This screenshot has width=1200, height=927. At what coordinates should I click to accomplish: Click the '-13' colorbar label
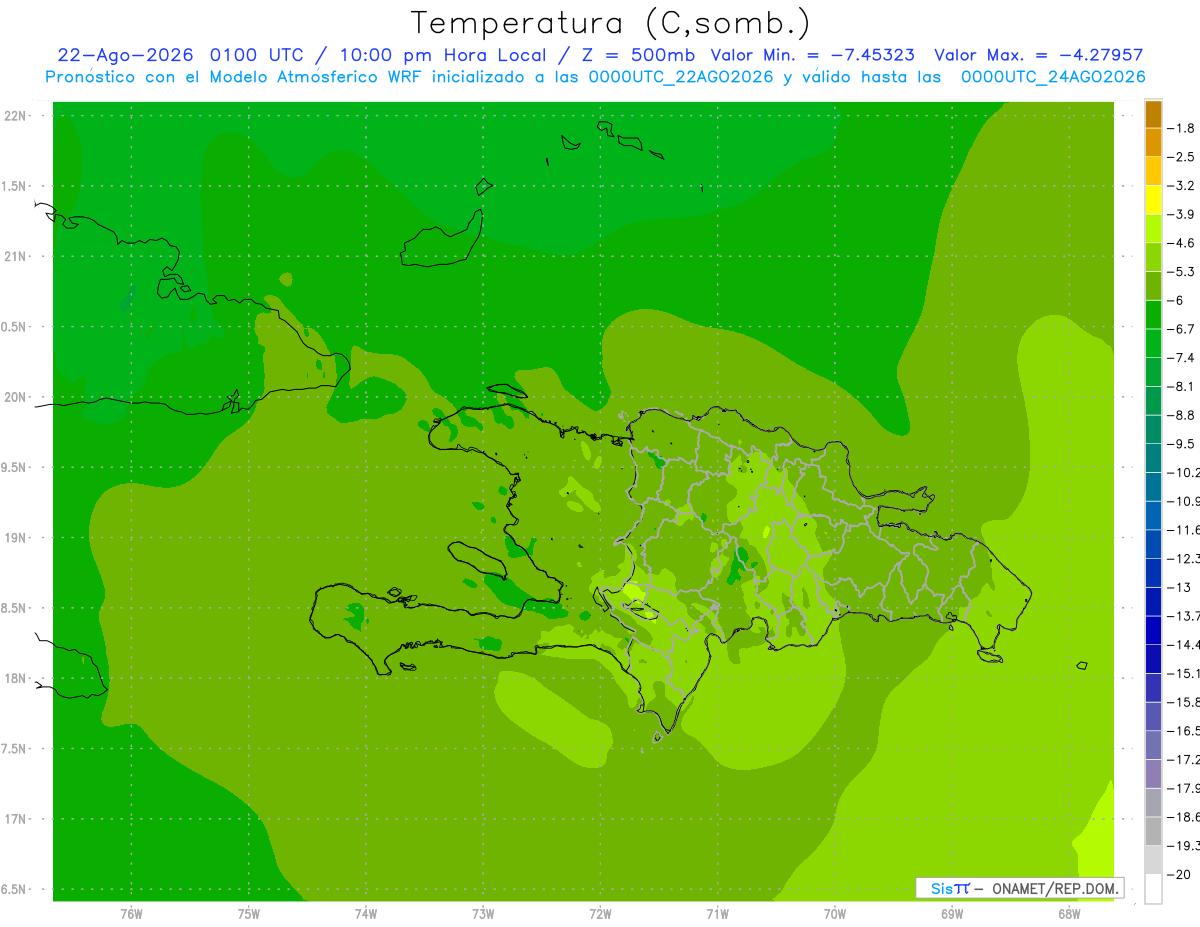tap(1178, 587)
